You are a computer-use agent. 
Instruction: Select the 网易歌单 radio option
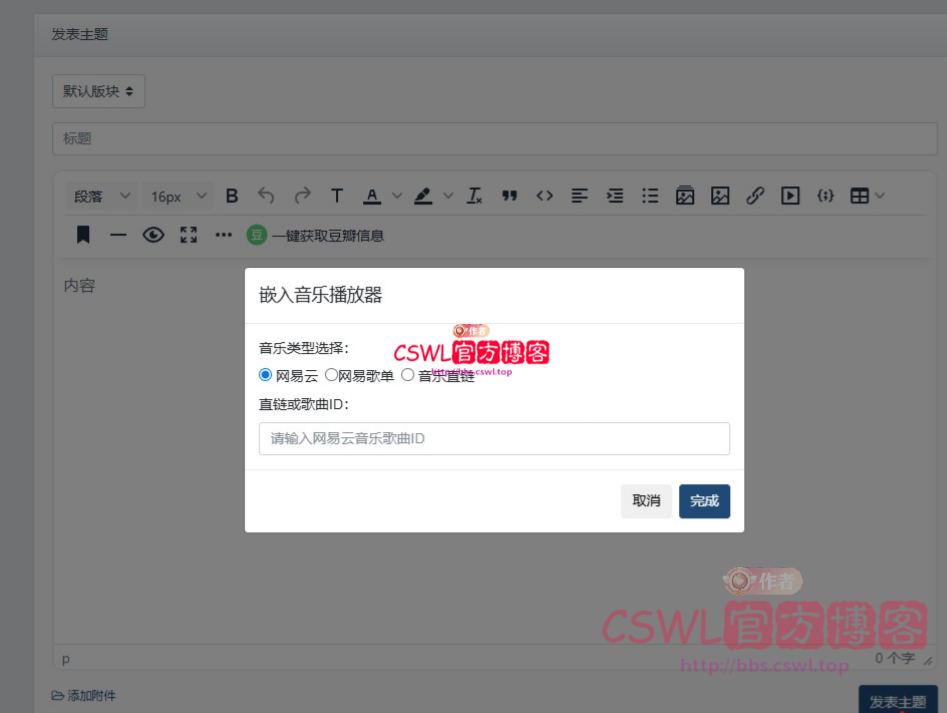(332, 375)
